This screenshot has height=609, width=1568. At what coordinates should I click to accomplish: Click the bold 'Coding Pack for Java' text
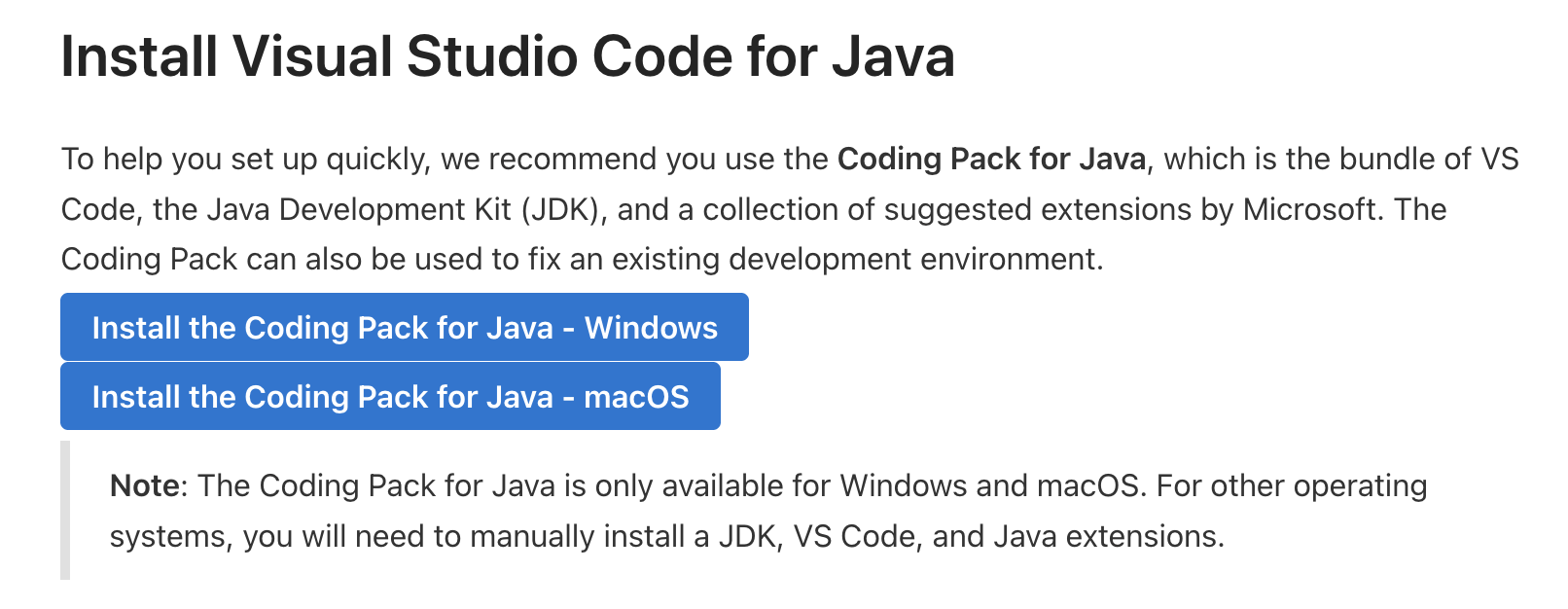coord(991,159)
